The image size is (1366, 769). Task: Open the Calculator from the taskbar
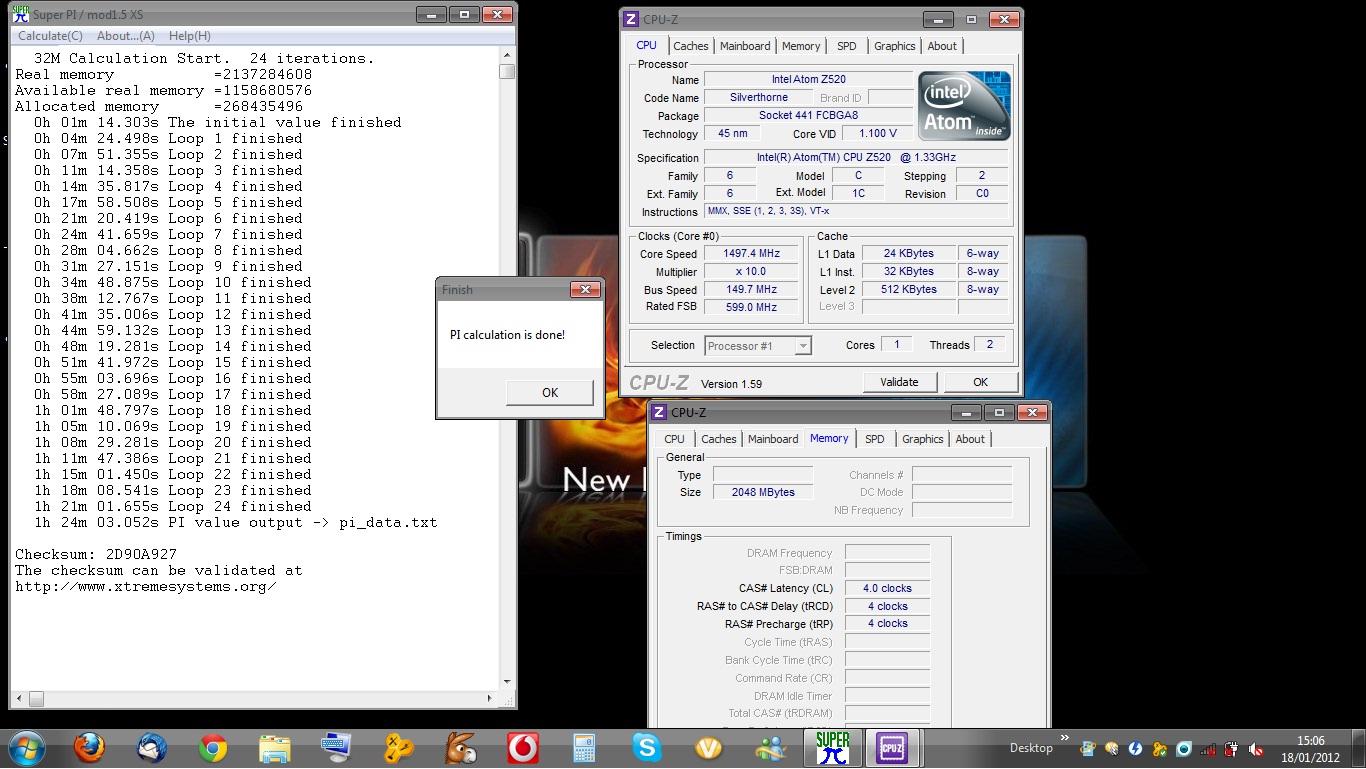pos(584,748)
